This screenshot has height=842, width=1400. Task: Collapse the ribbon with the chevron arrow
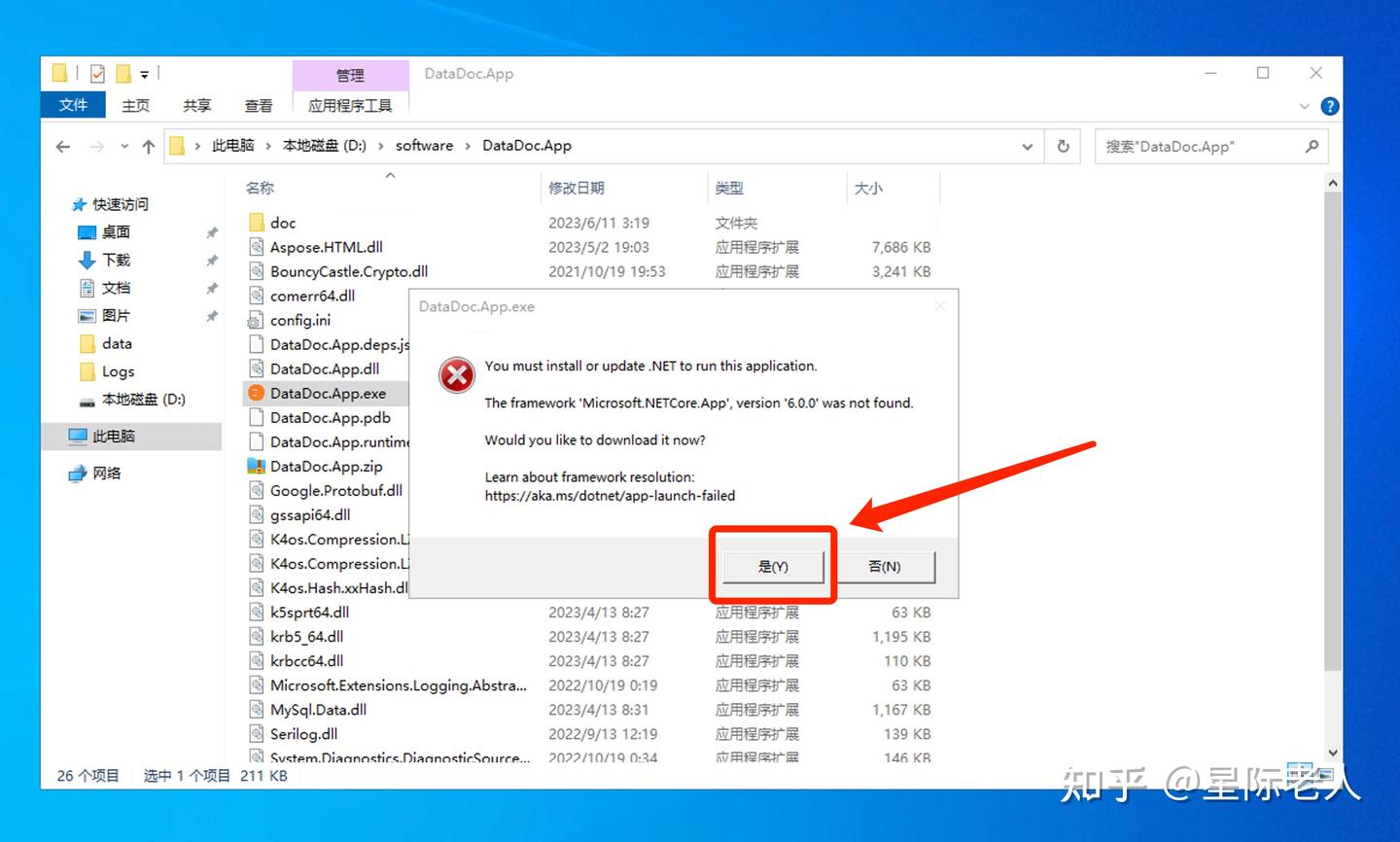(x=1304, y=106)
